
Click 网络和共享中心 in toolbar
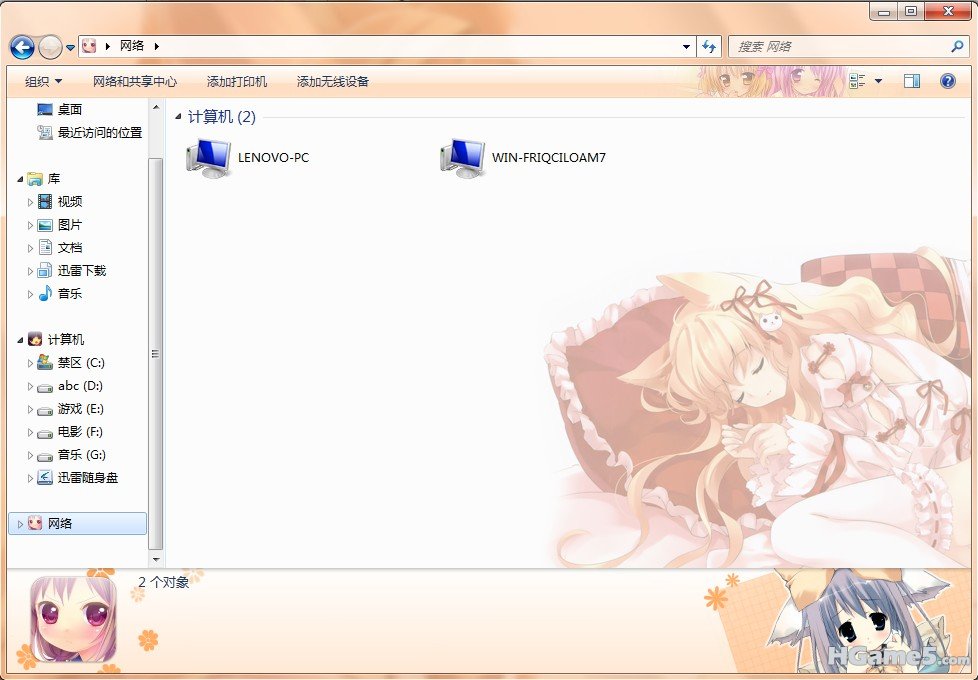pos(135,81)
